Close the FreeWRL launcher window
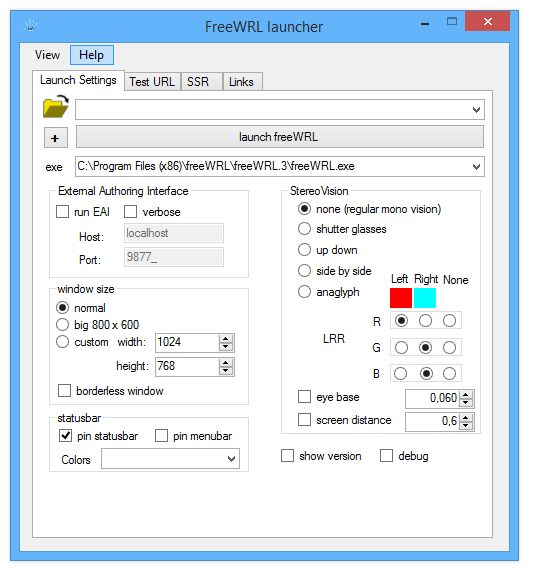The width and height of the screenshot is (533, 575). 488,21
